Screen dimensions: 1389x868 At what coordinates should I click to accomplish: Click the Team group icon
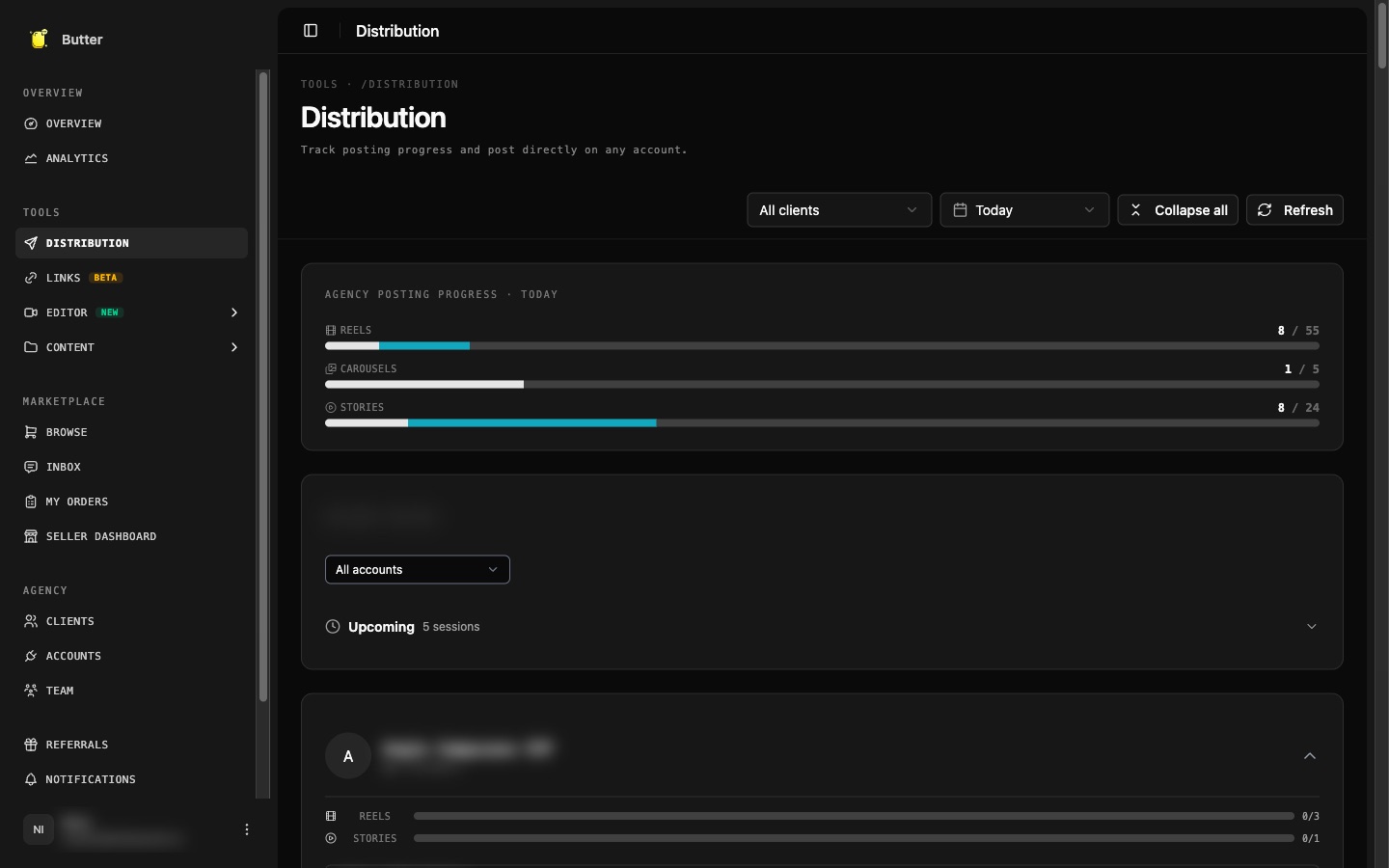31,691
